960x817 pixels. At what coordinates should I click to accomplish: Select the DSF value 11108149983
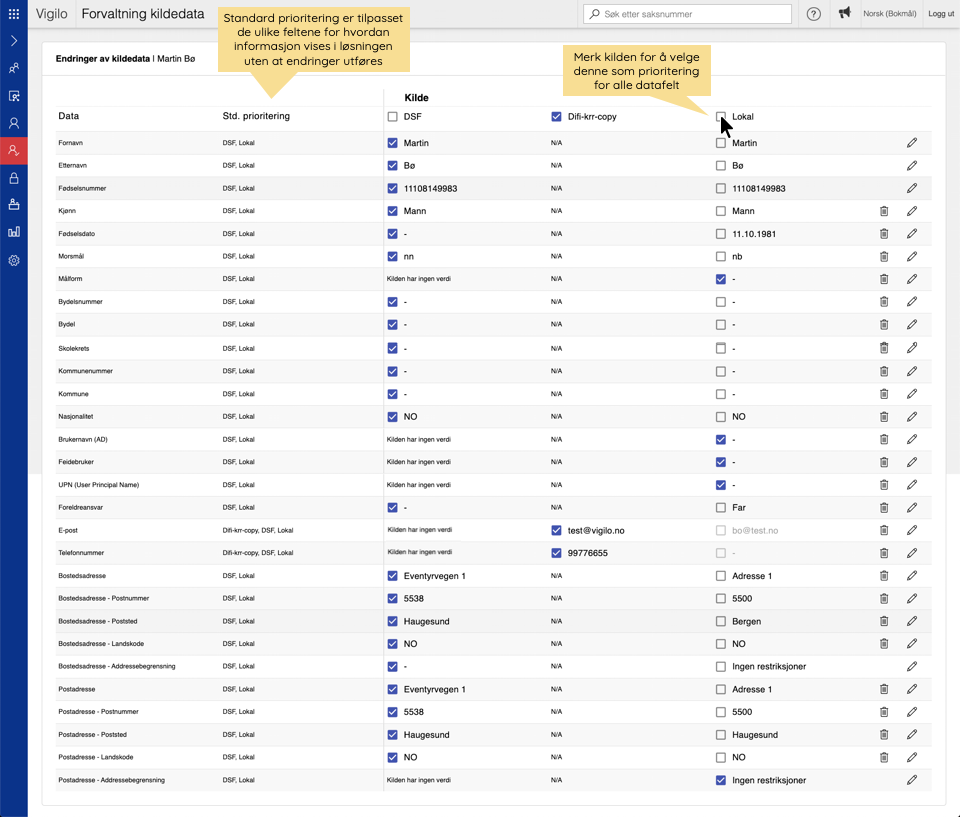click(430, 189)
